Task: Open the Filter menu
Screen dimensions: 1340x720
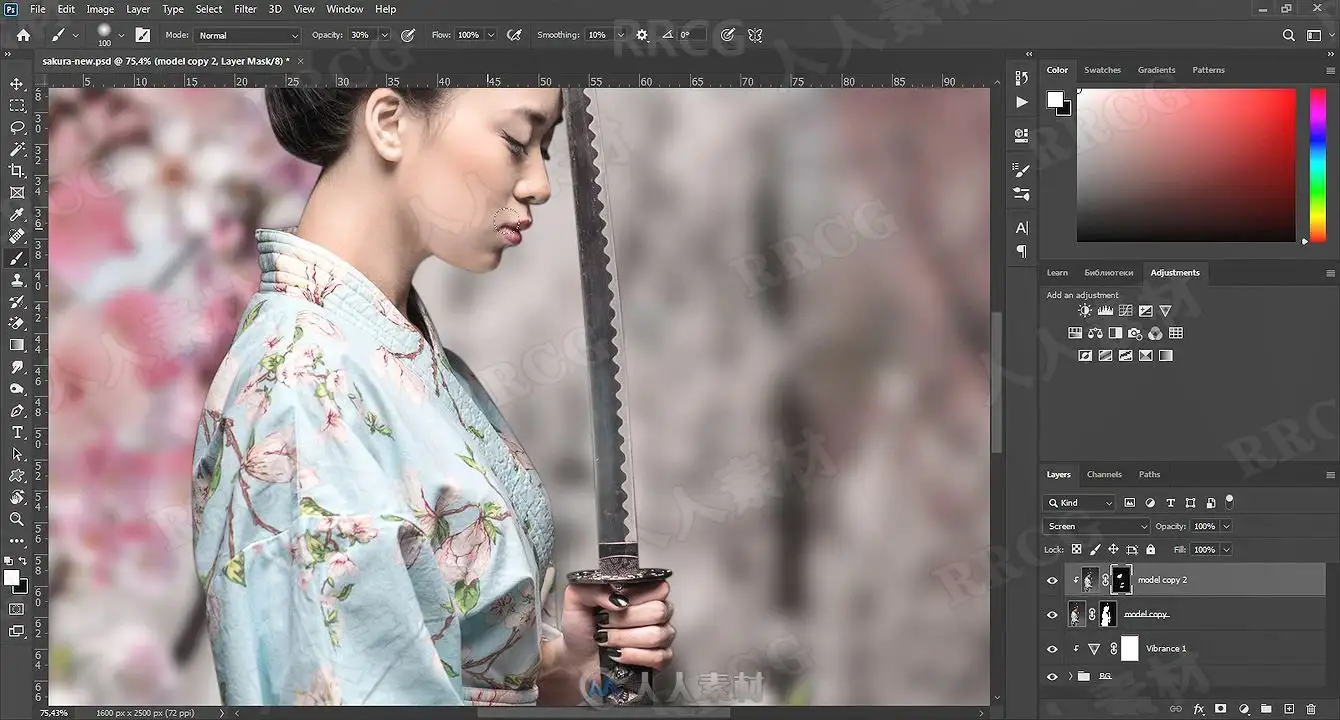Action: 245,9
